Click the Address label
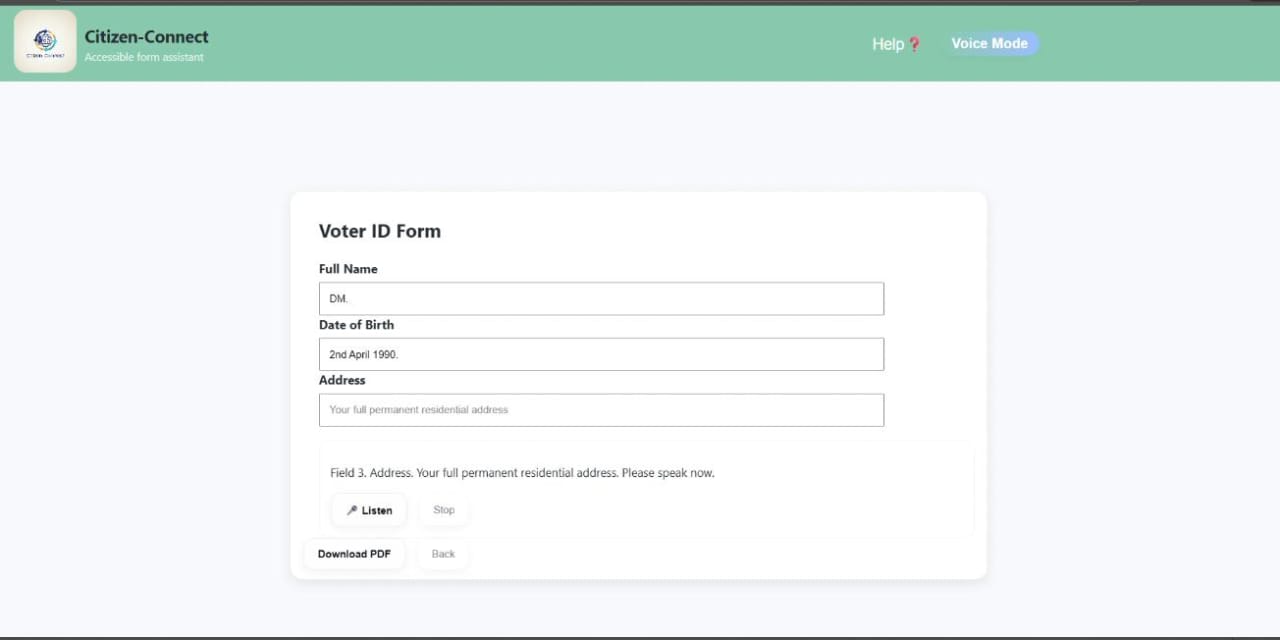 click(342, 380)
